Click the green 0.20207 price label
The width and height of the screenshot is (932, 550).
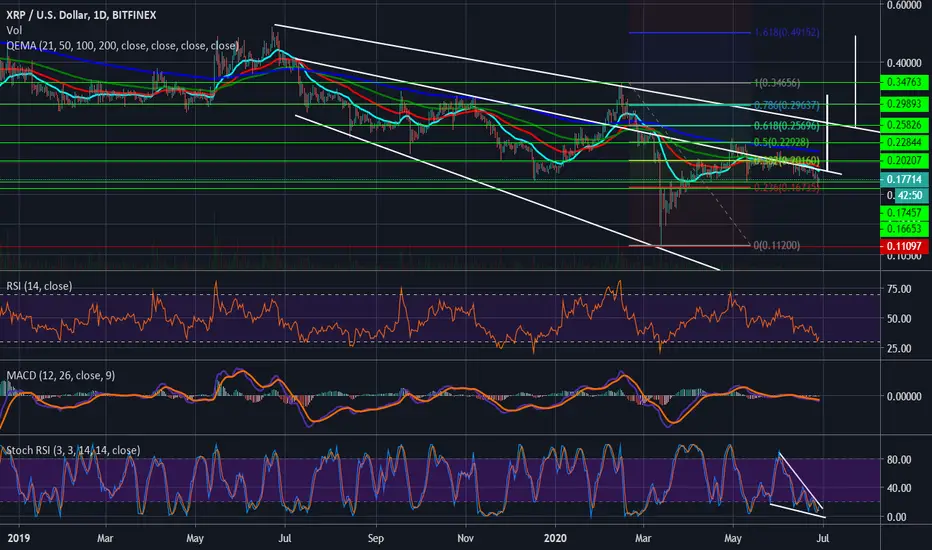(x=904, y=161)
